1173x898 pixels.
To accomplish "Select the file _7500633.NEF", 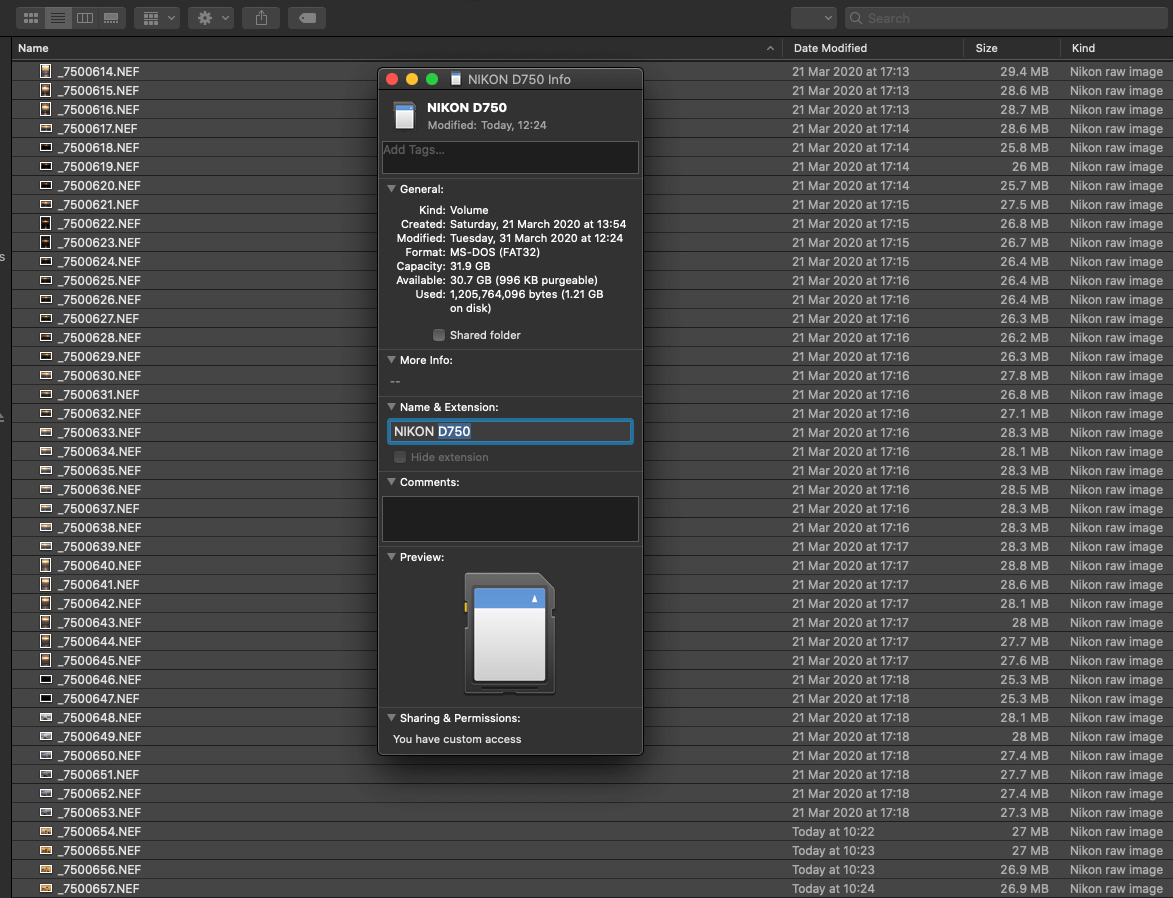I will click(x=99, y=433).
